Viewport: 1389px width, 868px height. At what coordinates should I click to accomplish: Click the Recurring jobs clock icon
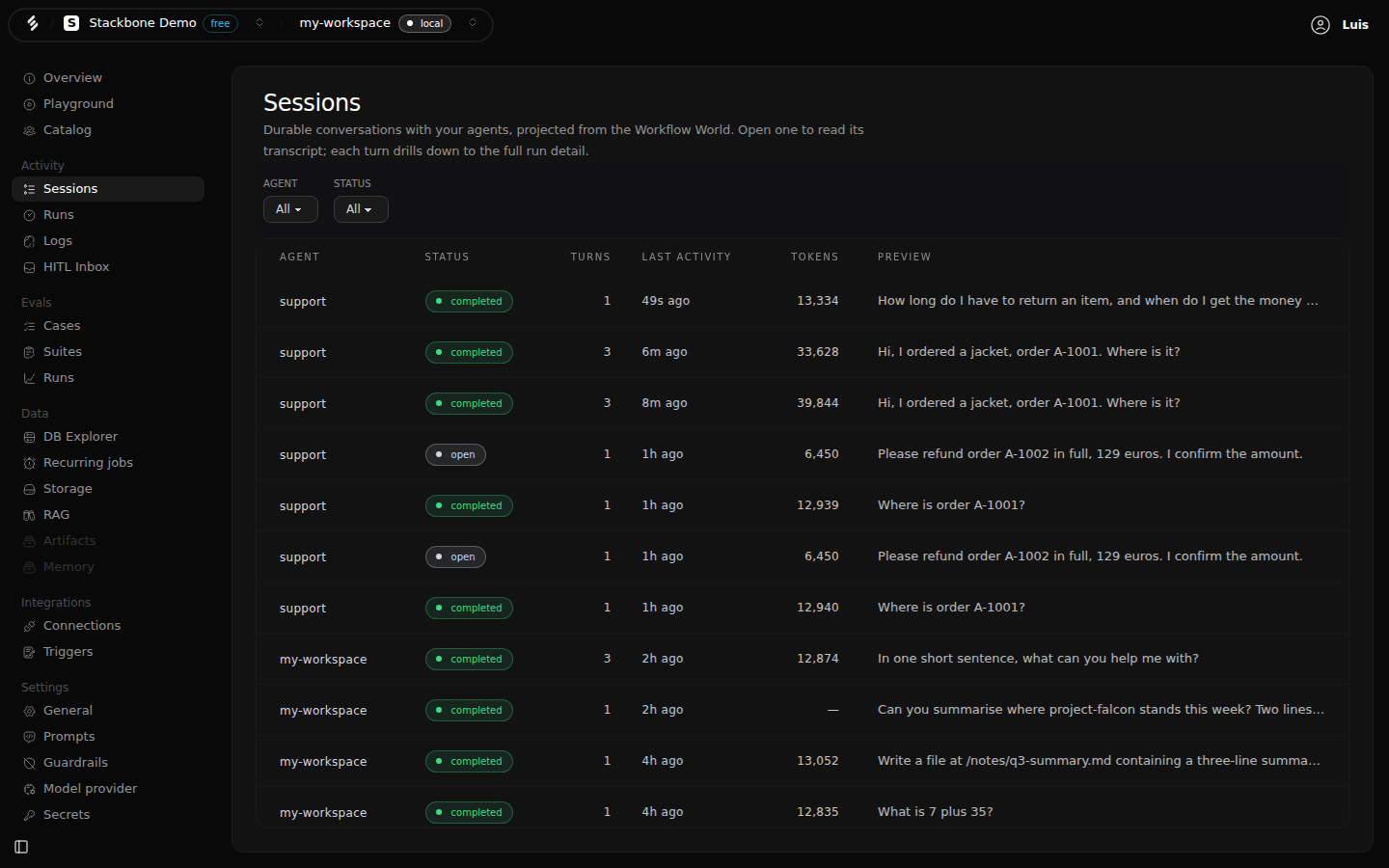(29, 463)
